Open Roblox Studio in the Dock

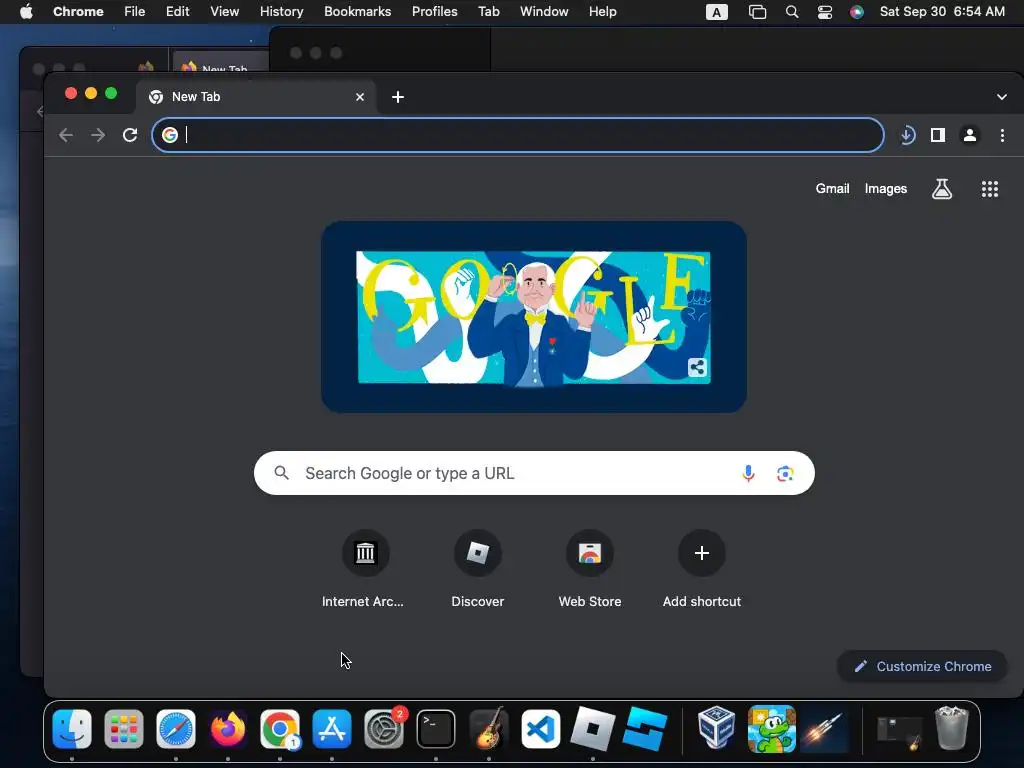[x=645, y=729]
